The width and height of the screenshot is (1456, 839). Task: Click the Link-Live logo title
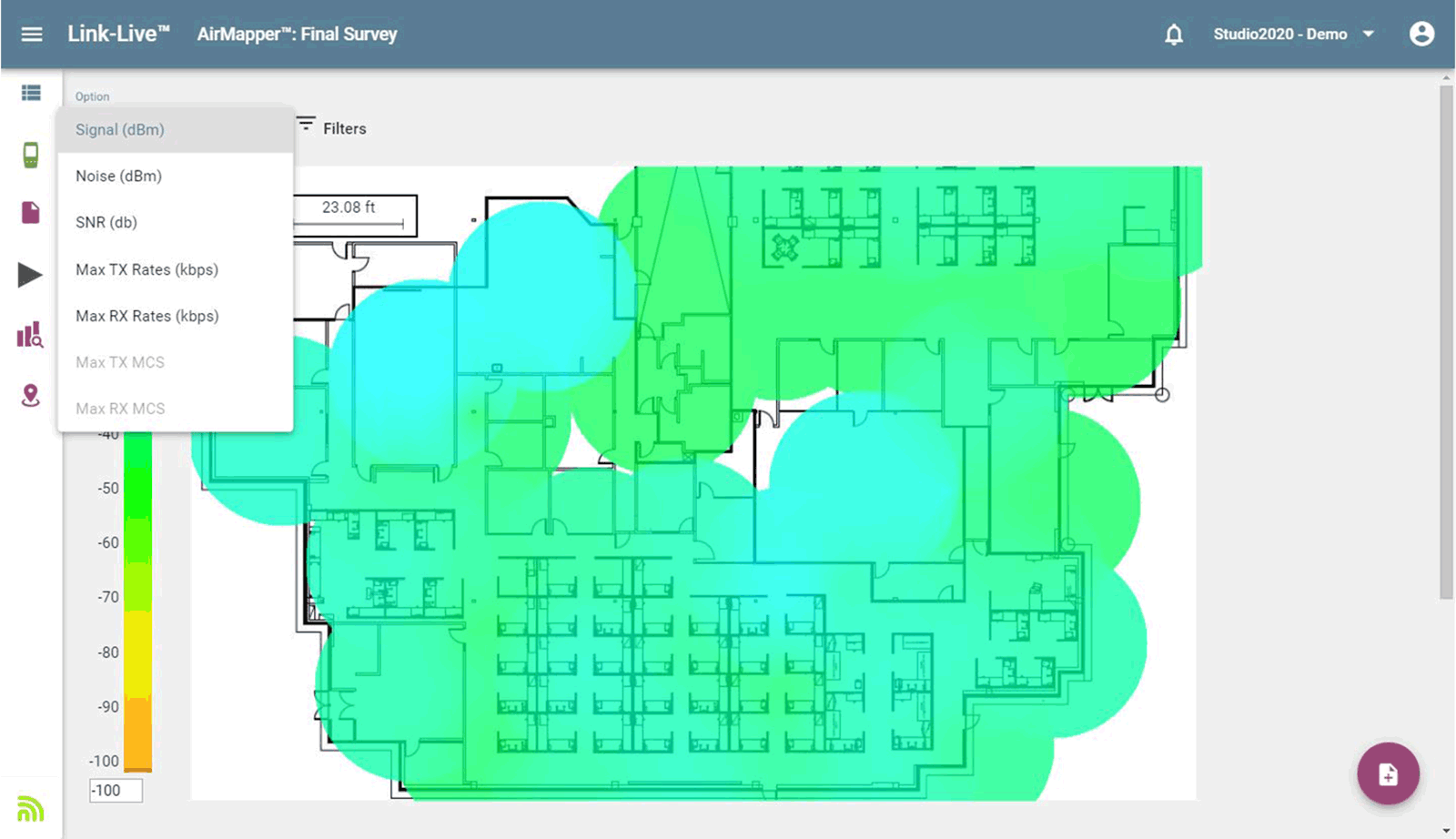pos(118,34)
